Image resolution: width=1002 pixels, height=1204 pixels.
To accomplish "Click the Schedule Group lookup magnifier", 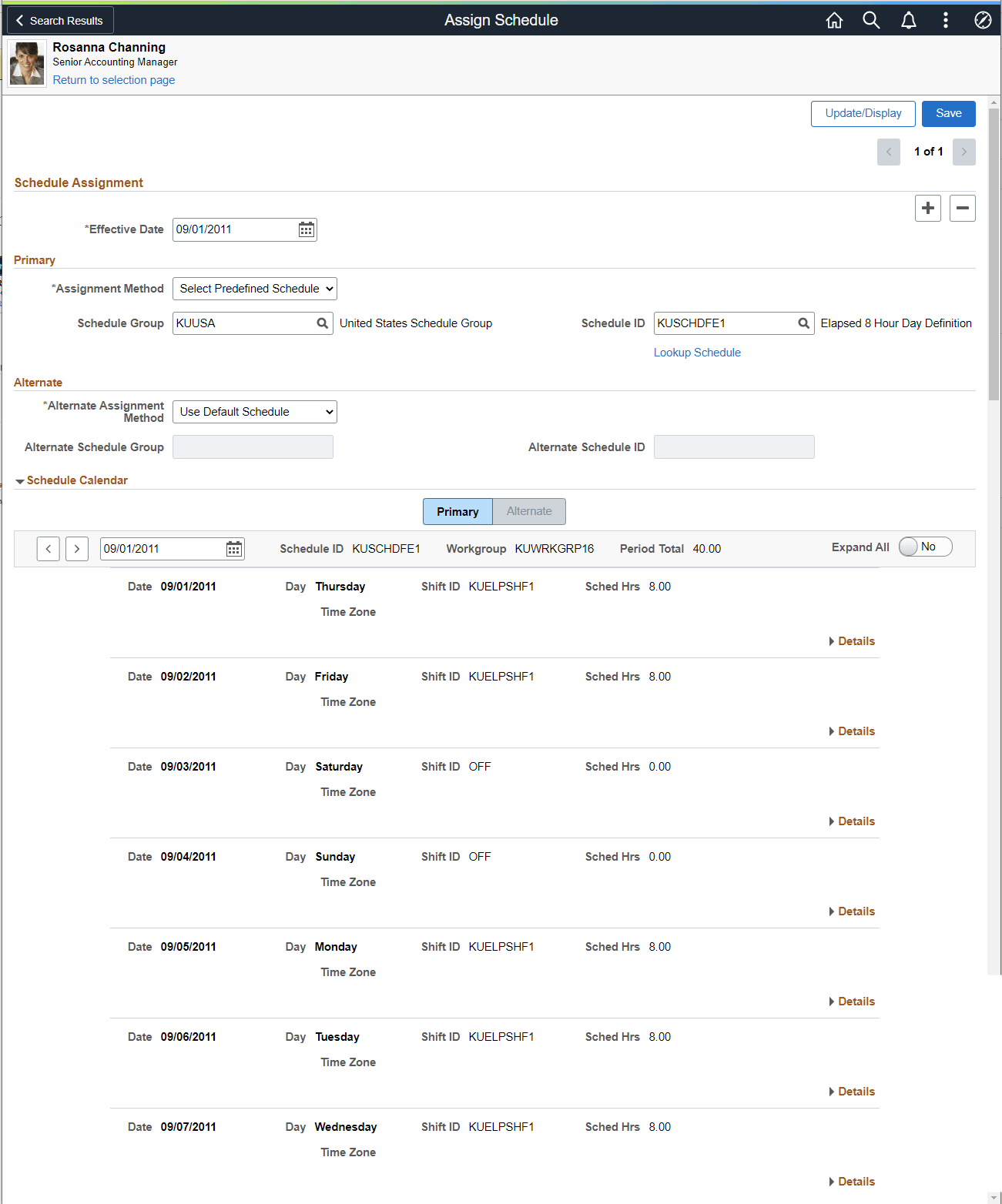I will click(x=322, y=323).
